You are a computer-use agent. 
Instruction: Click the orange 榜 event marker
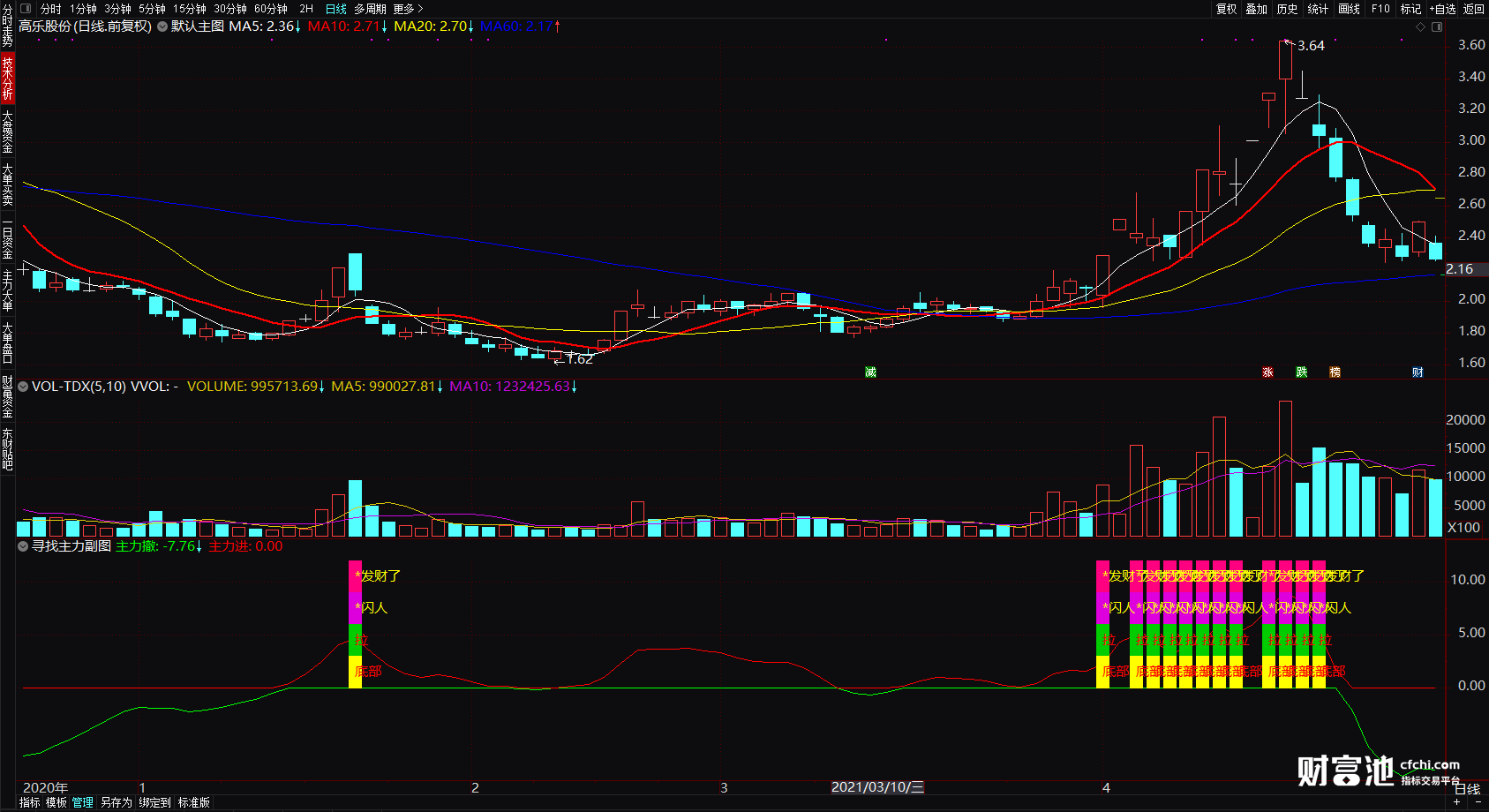(1335, 372)
